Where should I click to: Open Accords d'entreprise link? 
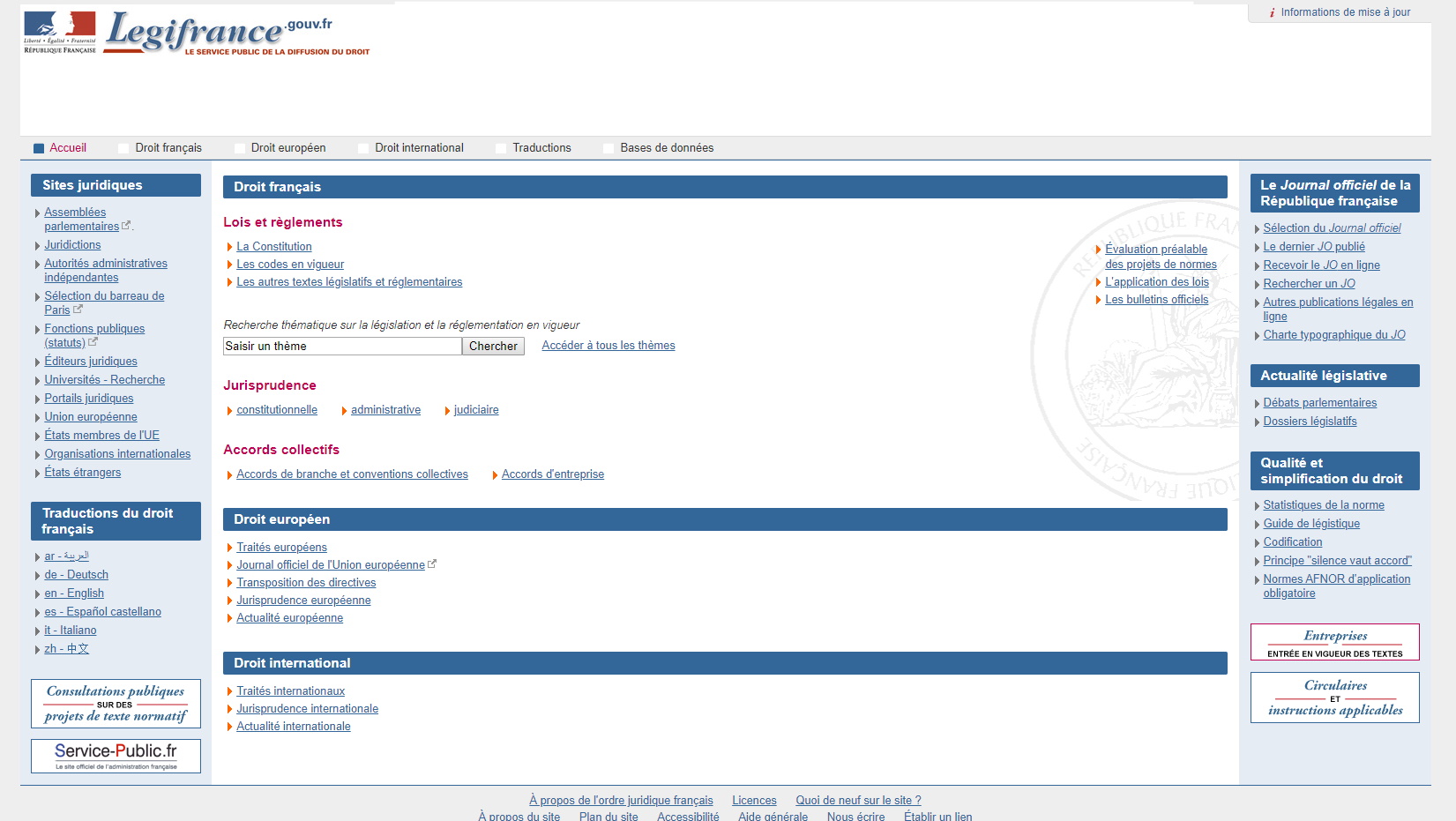553,474
